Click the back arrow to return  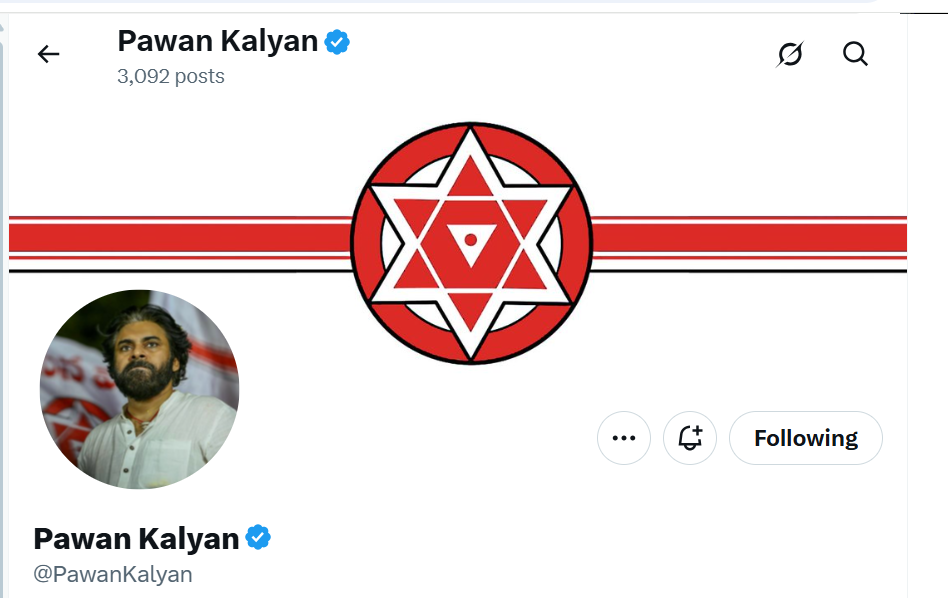48,54
